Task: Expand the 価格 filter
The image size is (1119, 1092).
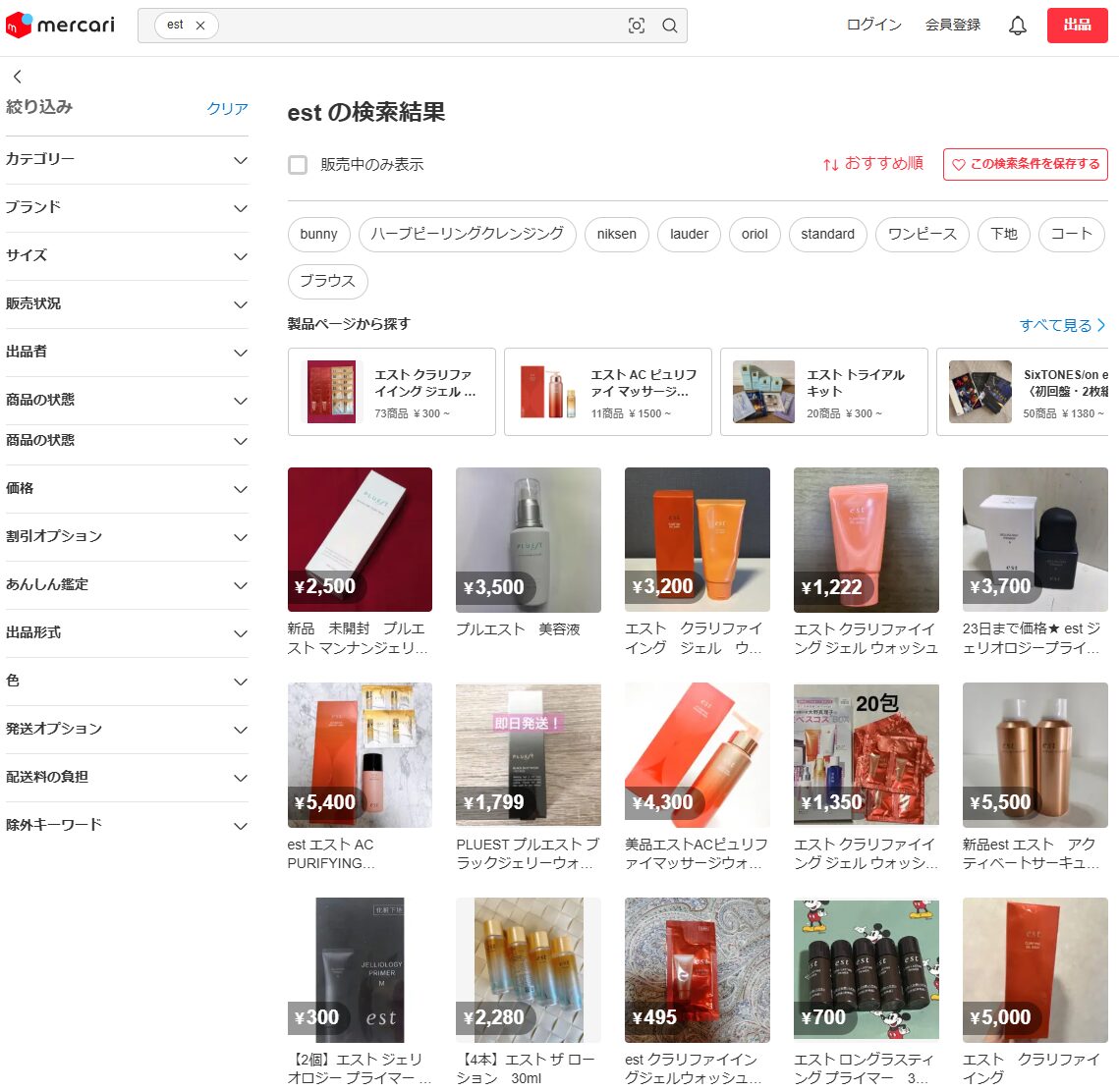Action: (127, 489)
